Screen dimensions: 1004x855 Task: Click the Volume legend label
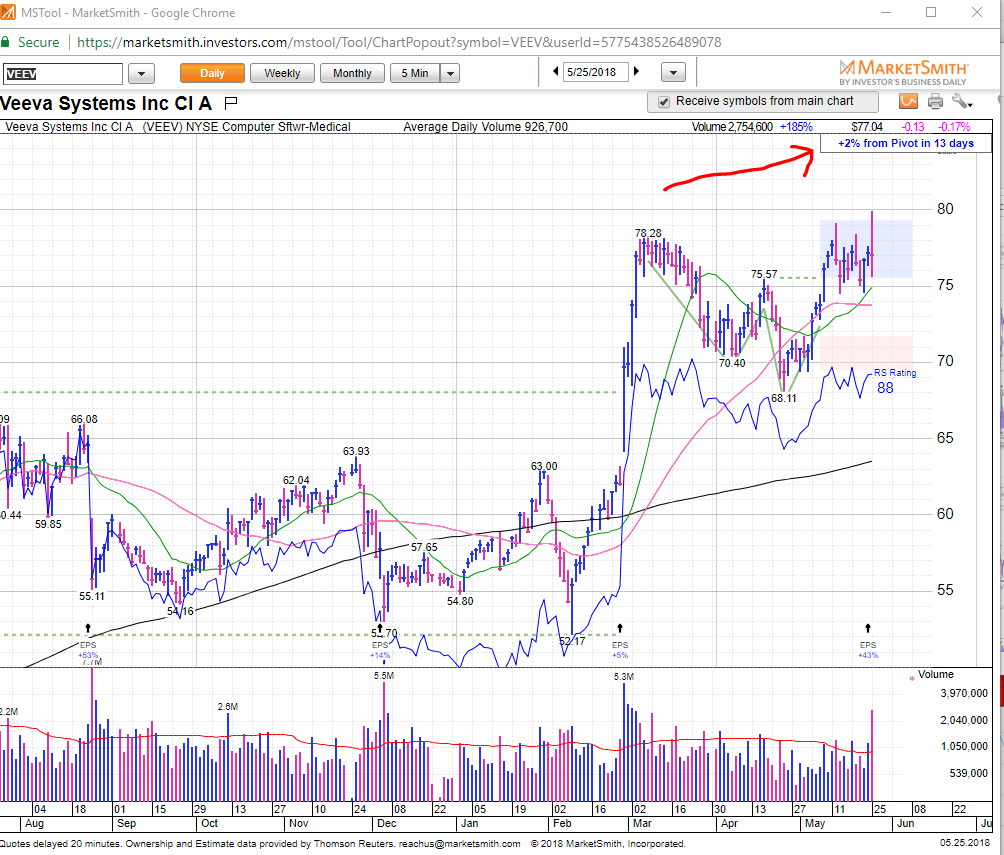[935, 675]
